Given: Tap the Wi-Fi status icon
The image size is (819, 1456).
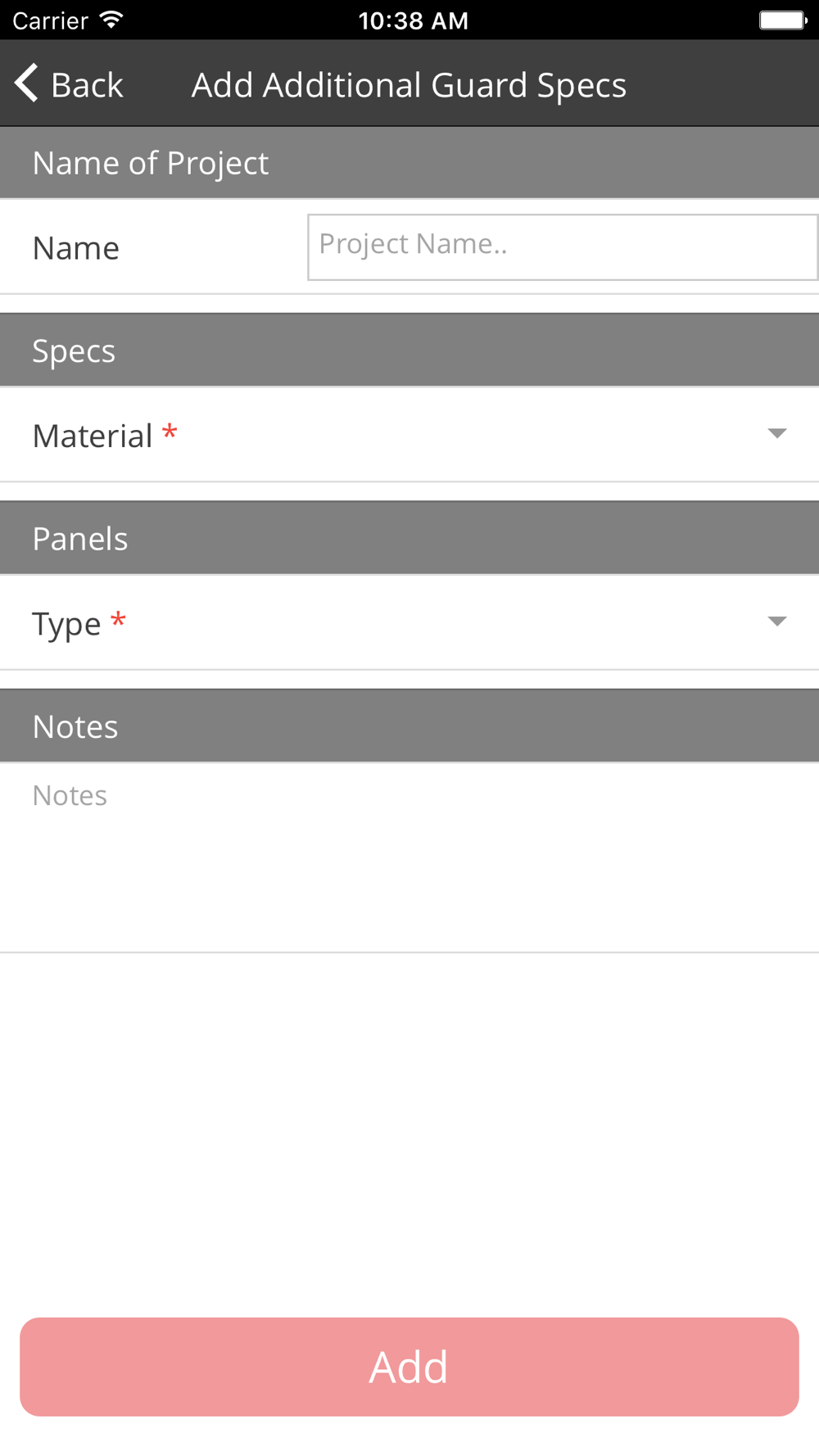Looking at the screenshot, I should (111, 20).
